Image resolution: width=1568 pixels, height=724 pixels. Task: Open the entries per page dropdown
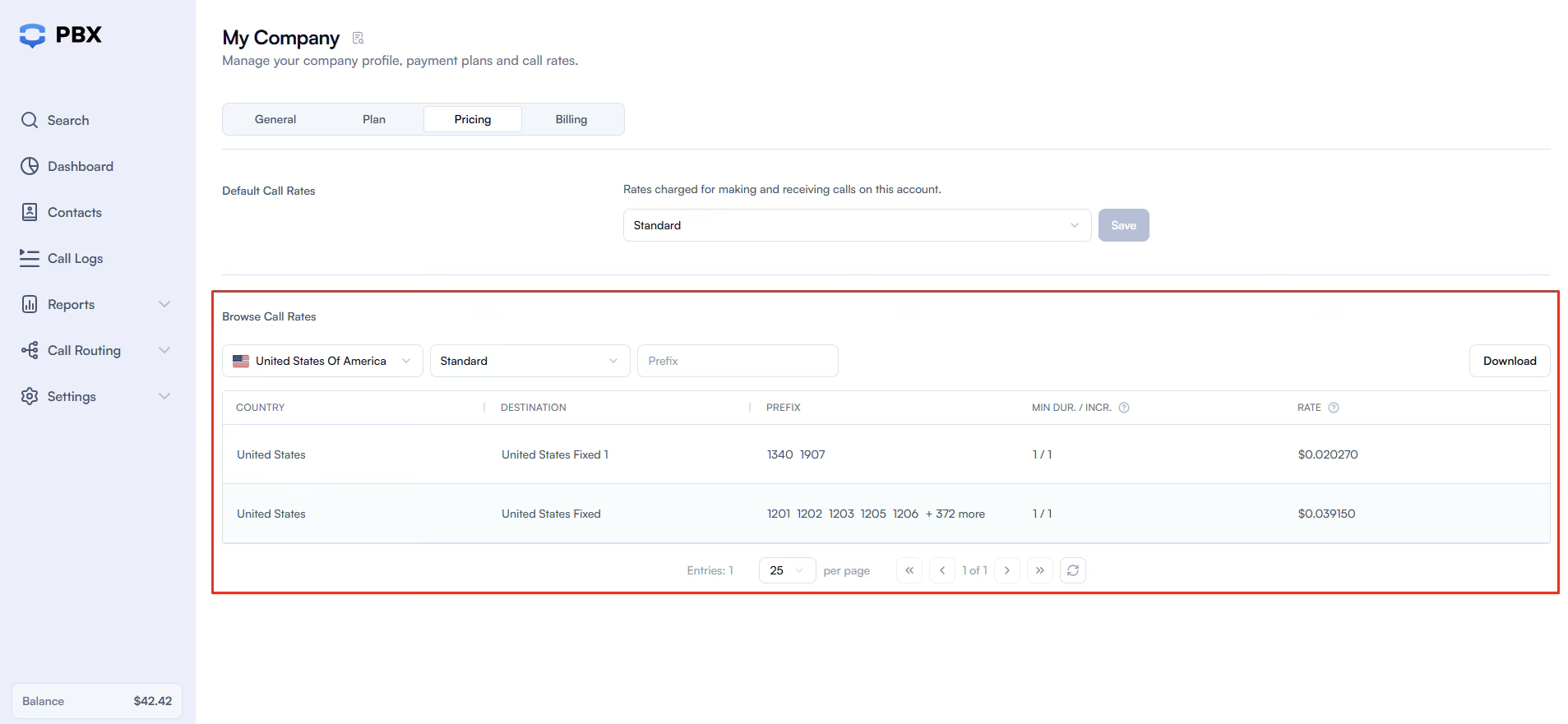[x=787, y=570]
